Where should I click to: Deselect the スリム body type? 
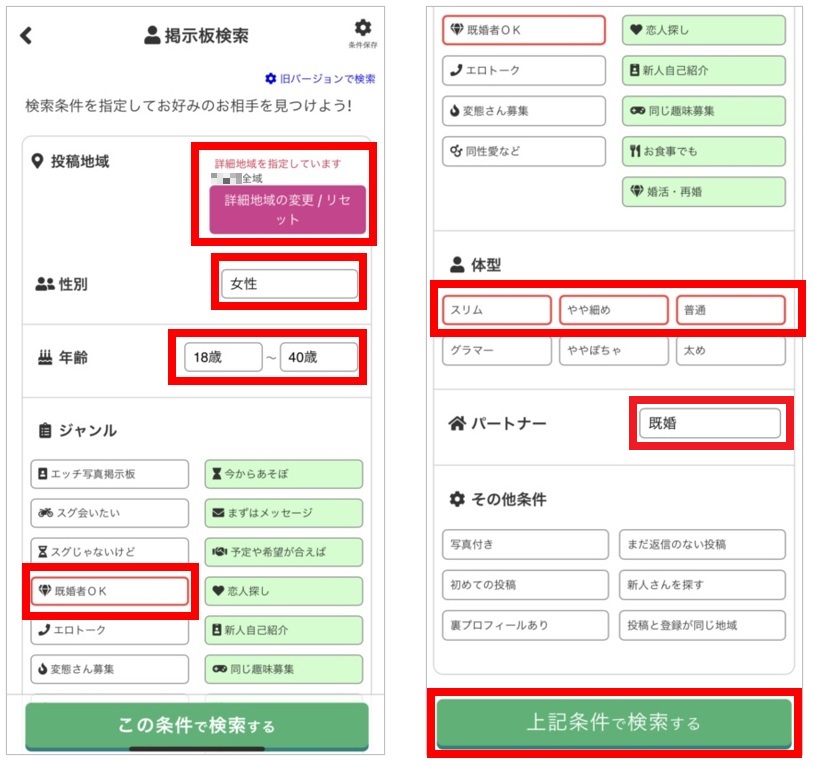(497, 310)
